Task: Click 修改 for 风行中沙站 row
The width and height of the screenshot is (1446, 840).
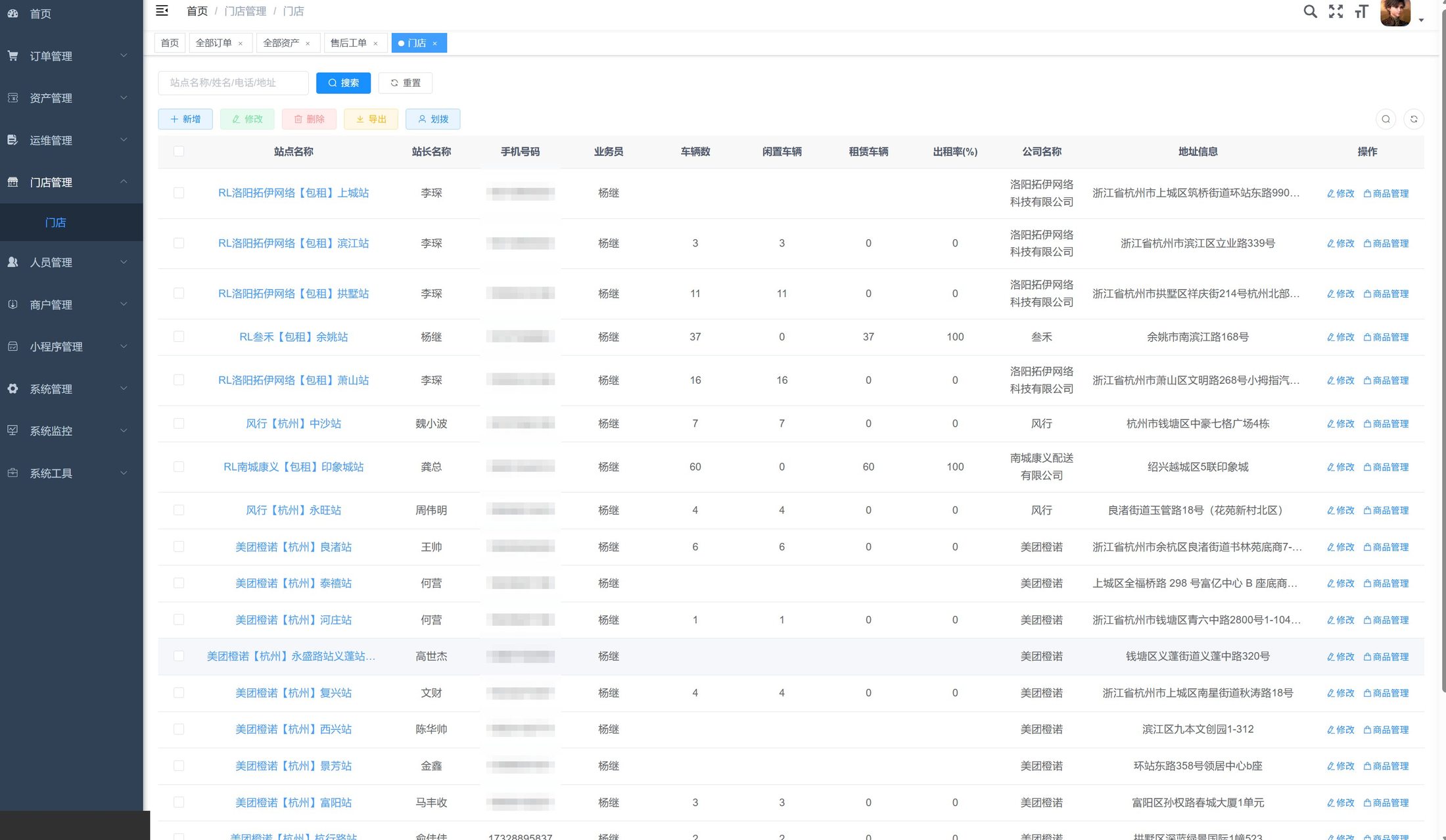Action: click(1341, 424)
